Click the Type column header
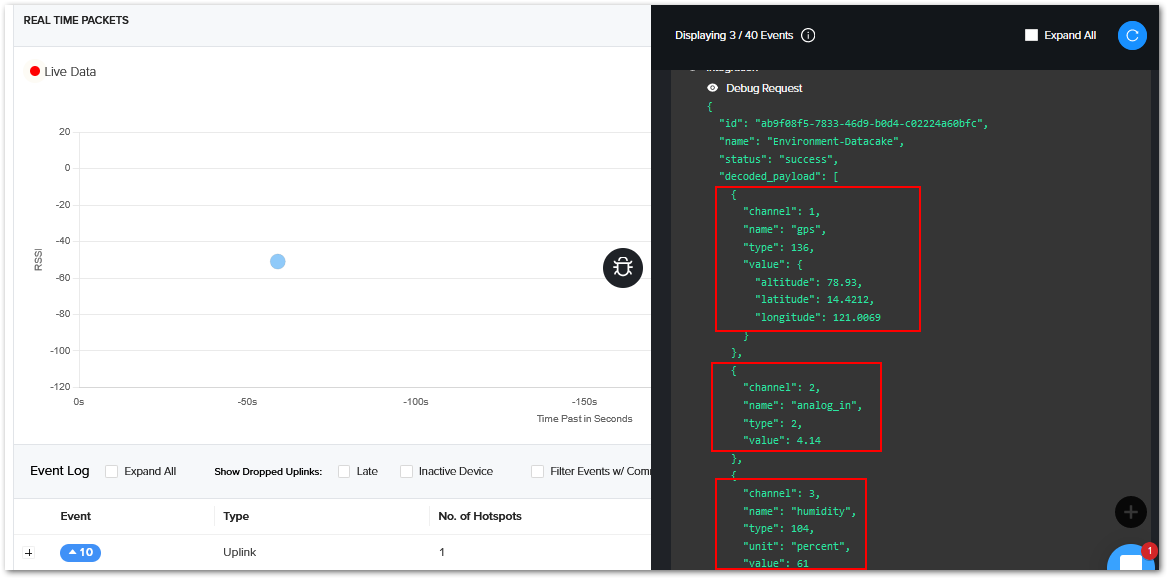 click(236, 516)
